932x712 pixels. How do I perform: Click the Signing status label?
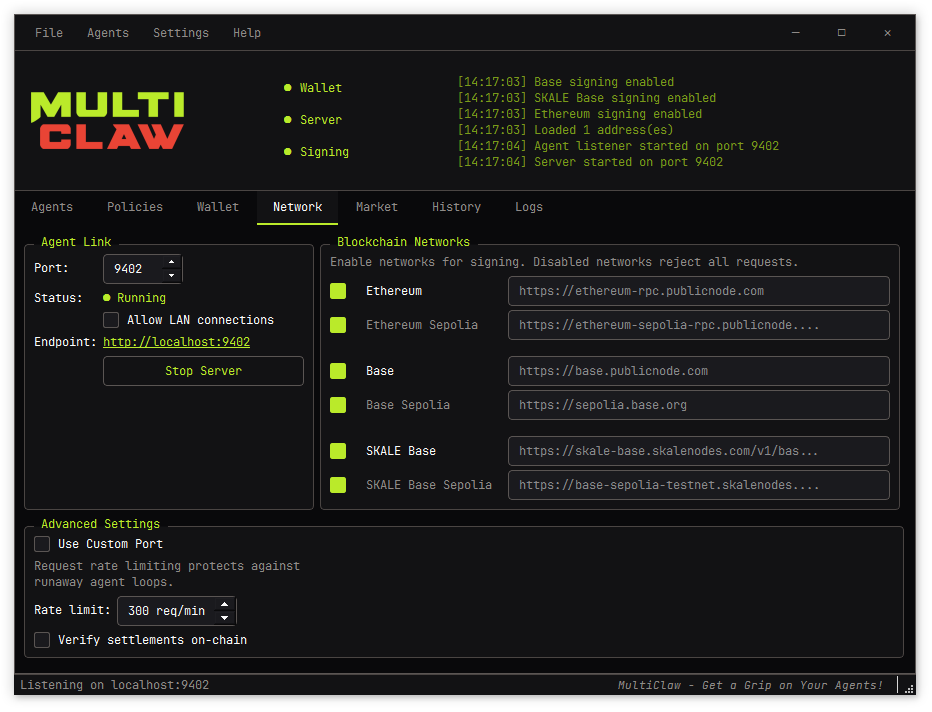coord(325,152)
